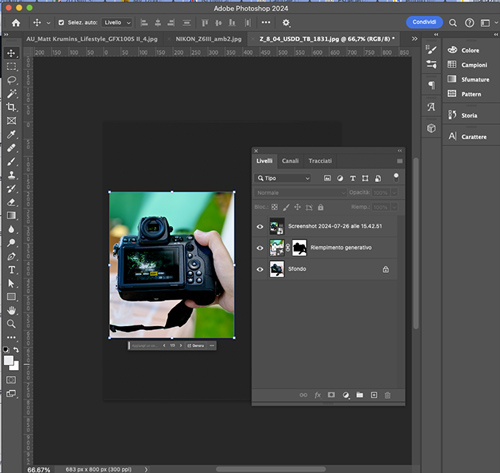The width and height of the screenshot is (500, 473).
Task: Expand the hidden document tabs chevron
Action: pos(414,39)
